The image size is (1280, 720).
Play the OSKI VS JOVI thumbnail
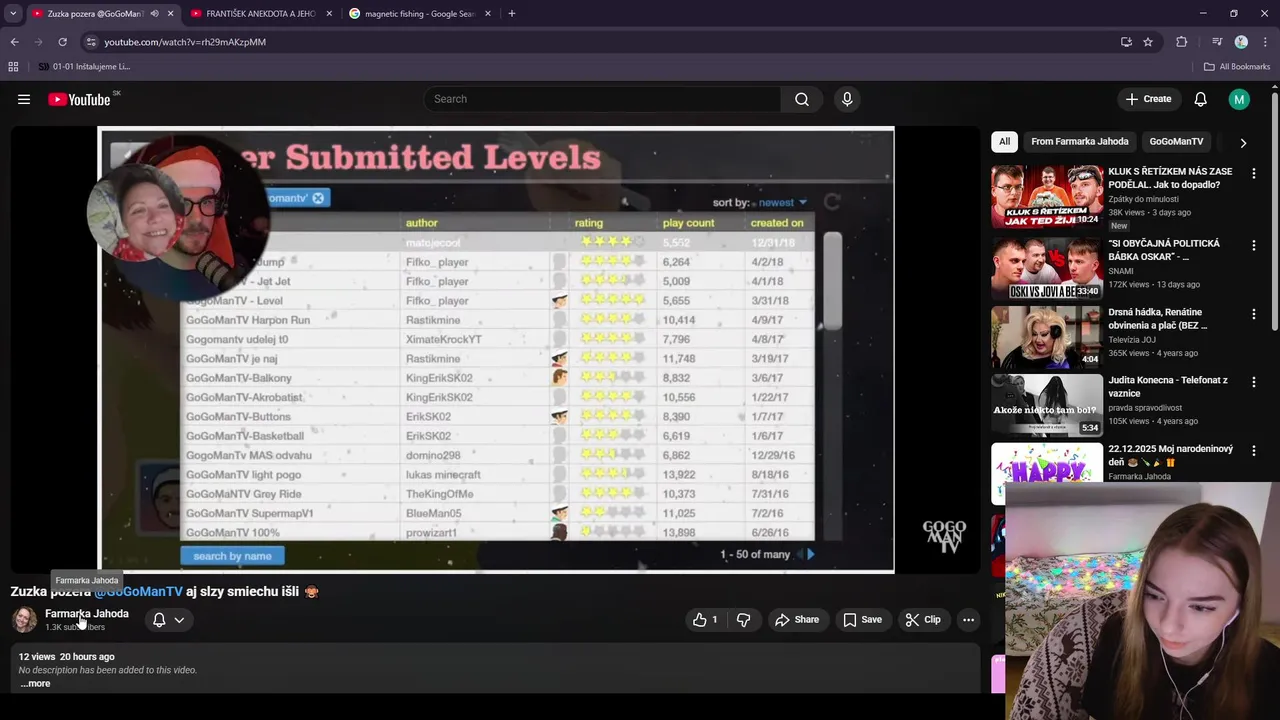[x=1047, y=268]
